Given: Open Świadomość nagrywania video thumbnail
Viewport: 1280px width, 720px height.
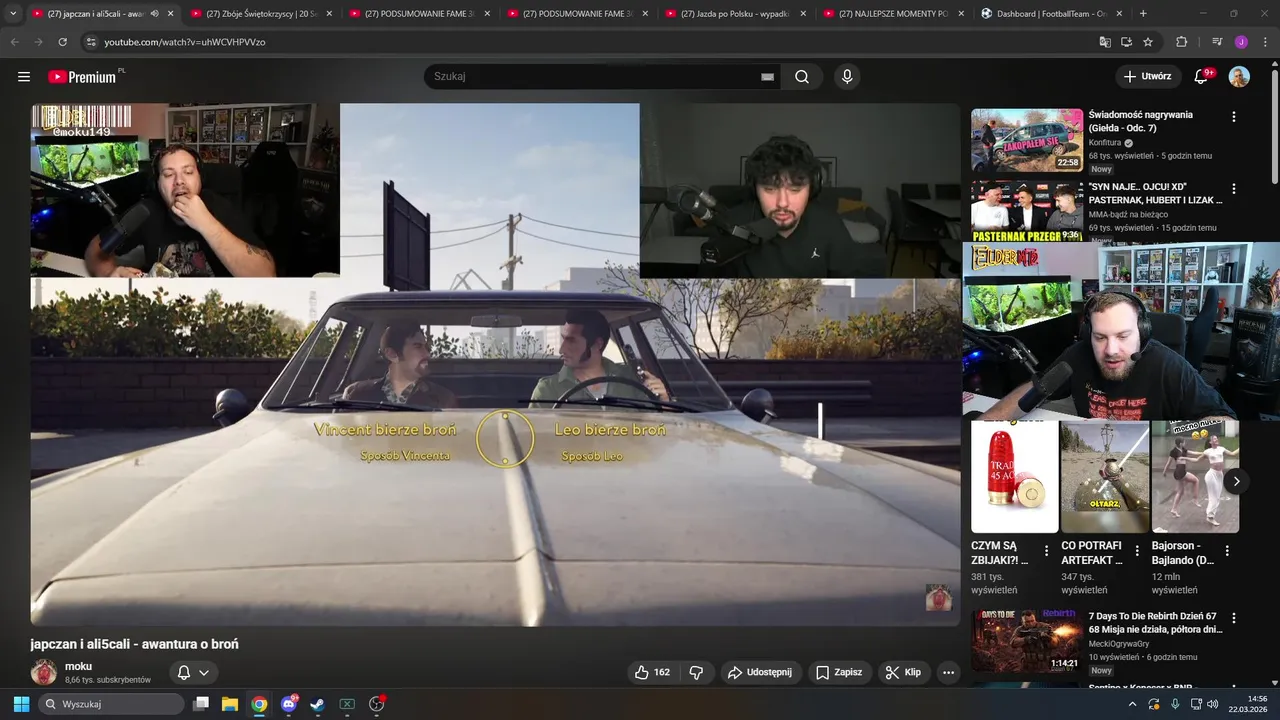Looking at the screenshot, I should coord(1027,140).
